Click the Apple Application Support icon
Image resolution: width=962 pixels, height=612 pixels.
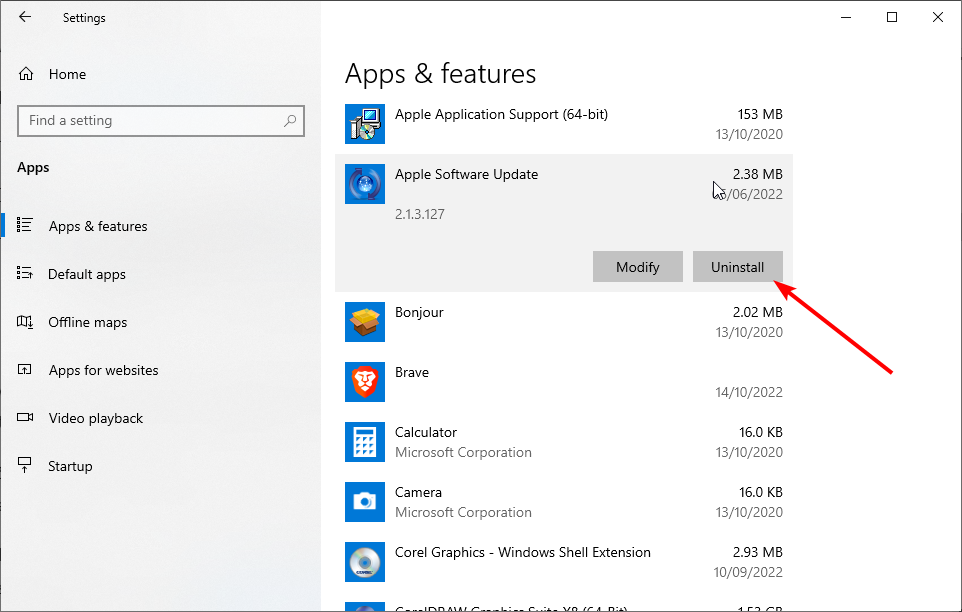[365, 124]
